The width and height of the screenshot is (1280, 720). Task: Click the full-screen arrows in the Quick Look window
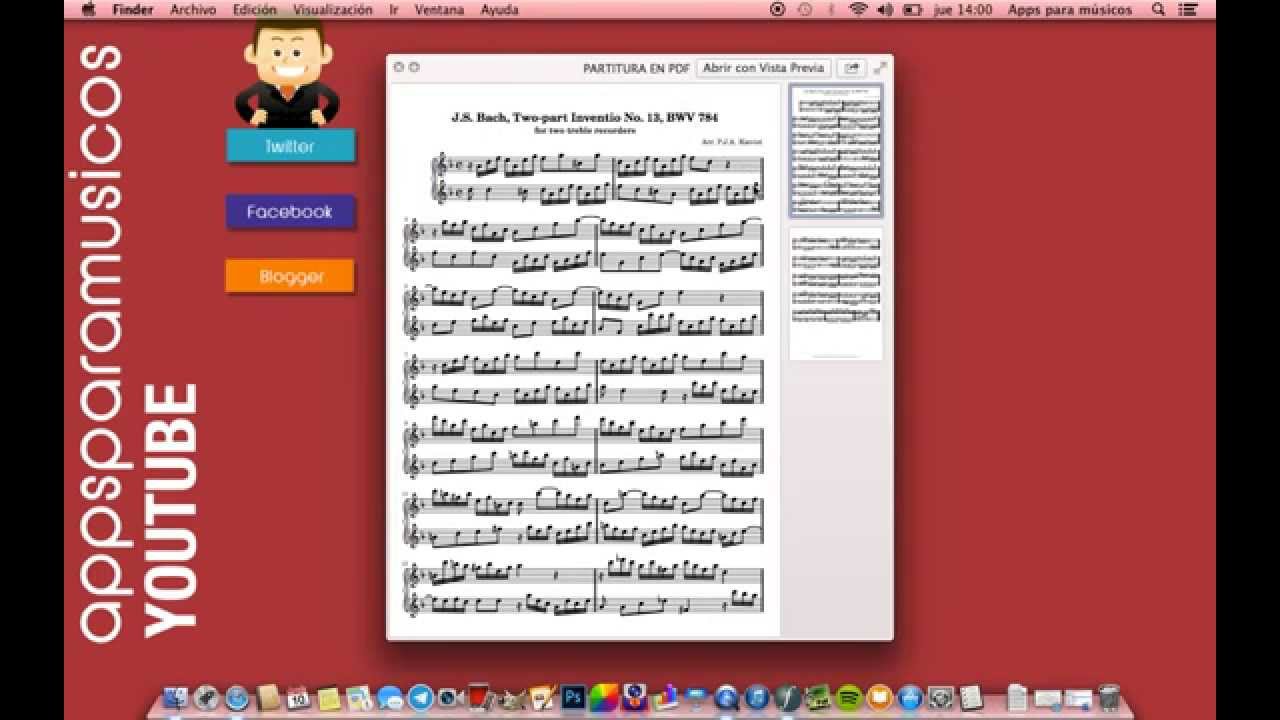(880, 68)
